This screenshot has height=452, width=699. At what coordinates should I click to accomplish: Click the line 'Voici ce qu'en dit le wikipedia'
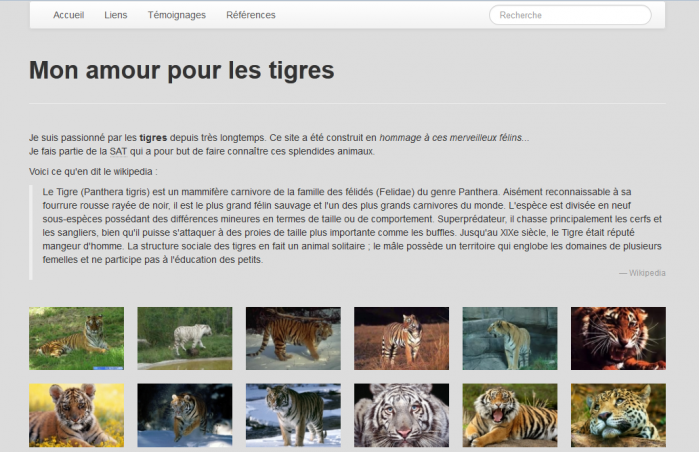tap(93, 172)
